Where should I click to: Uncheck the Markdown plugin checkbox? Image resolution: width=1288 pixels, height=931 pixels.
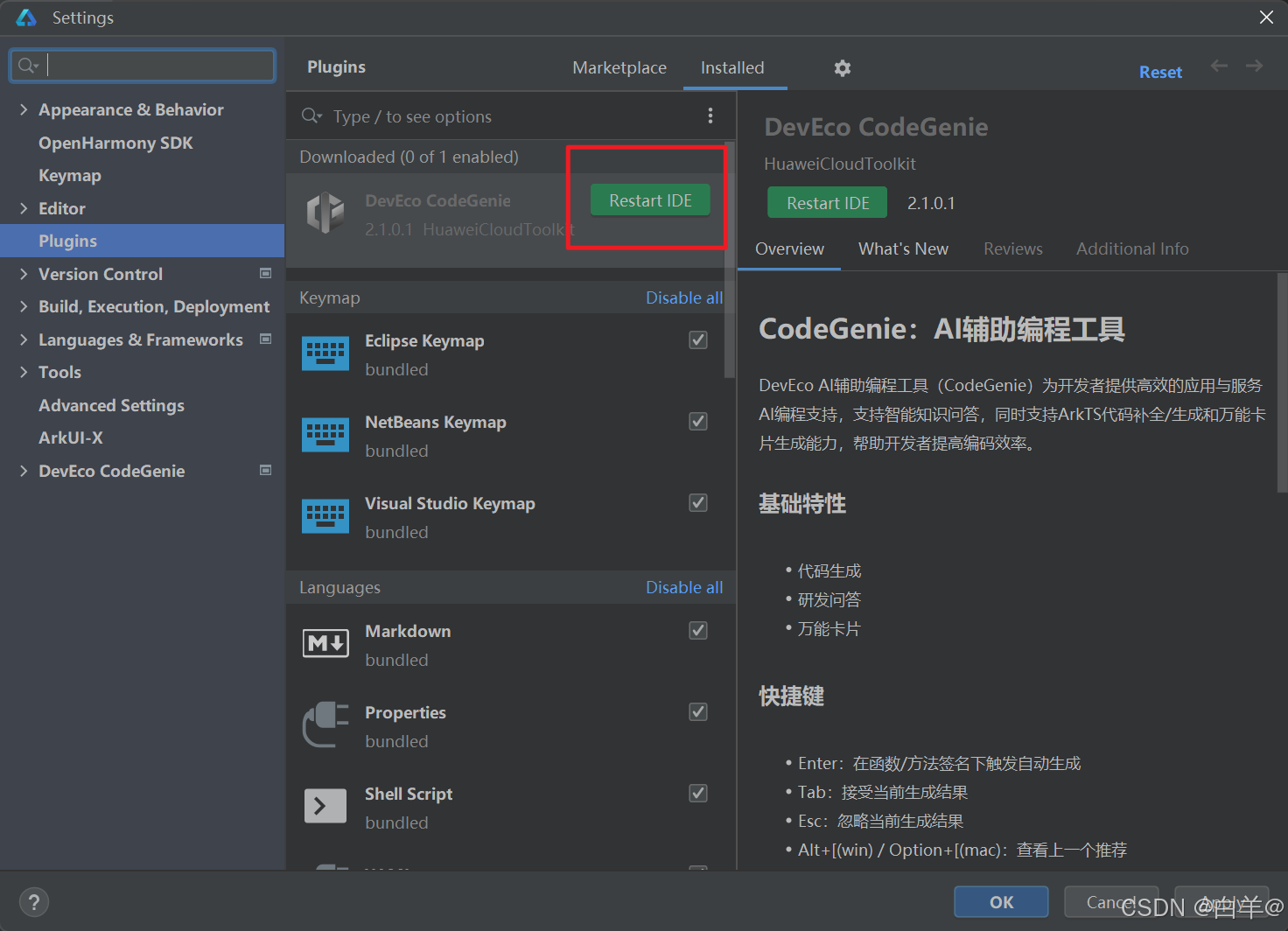pyautogui.click(x=697, y=630)
